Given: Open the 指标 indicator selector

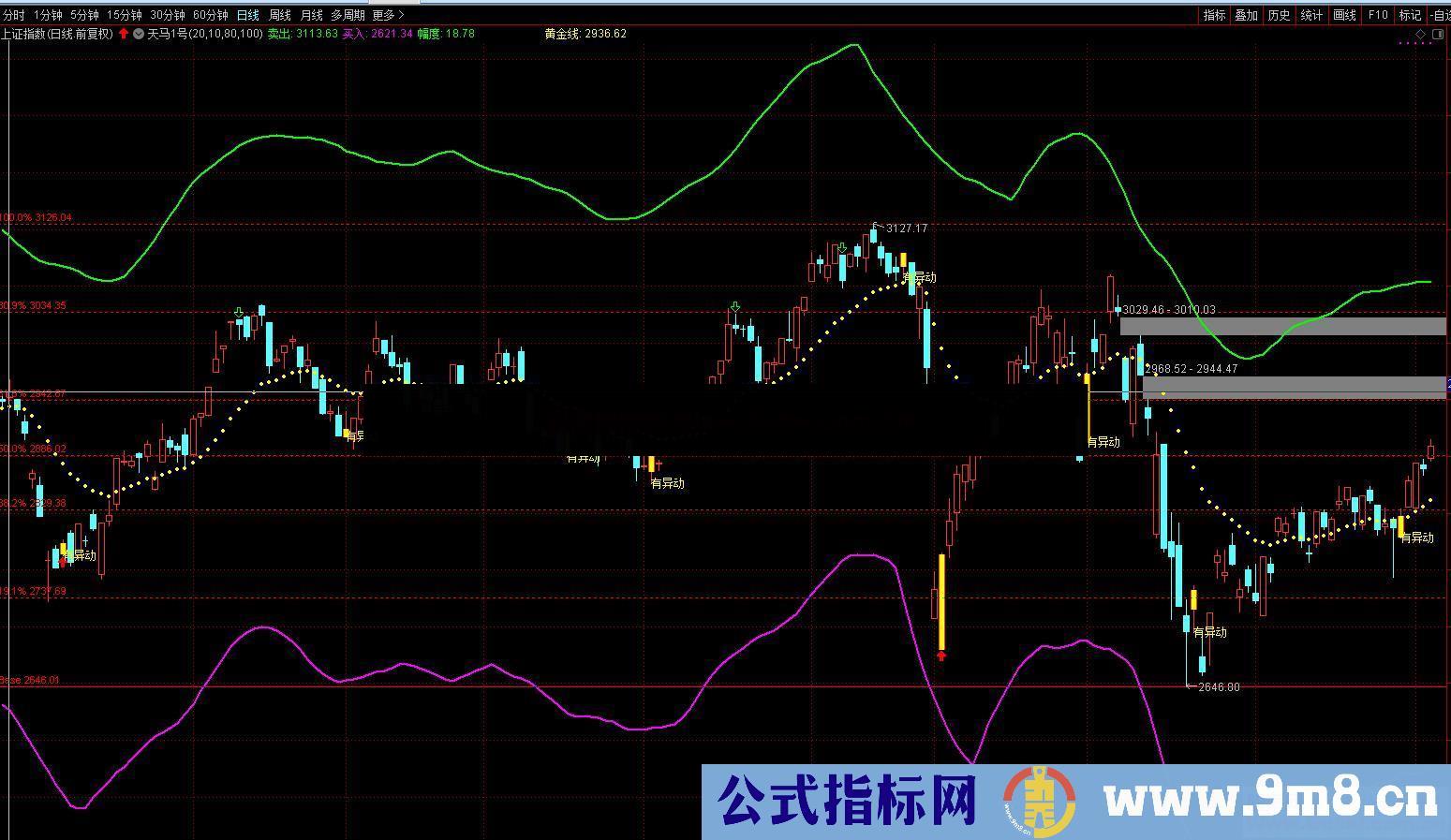Looking at the screenshot, I should point(1214,14).
